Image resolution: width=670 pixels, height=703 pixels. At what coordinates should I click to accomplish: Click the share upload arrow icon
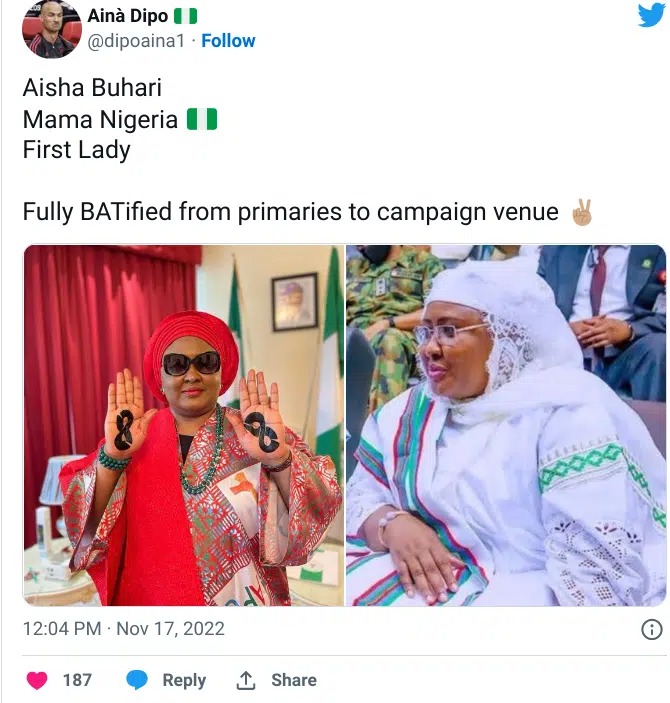tap(246, 680)
